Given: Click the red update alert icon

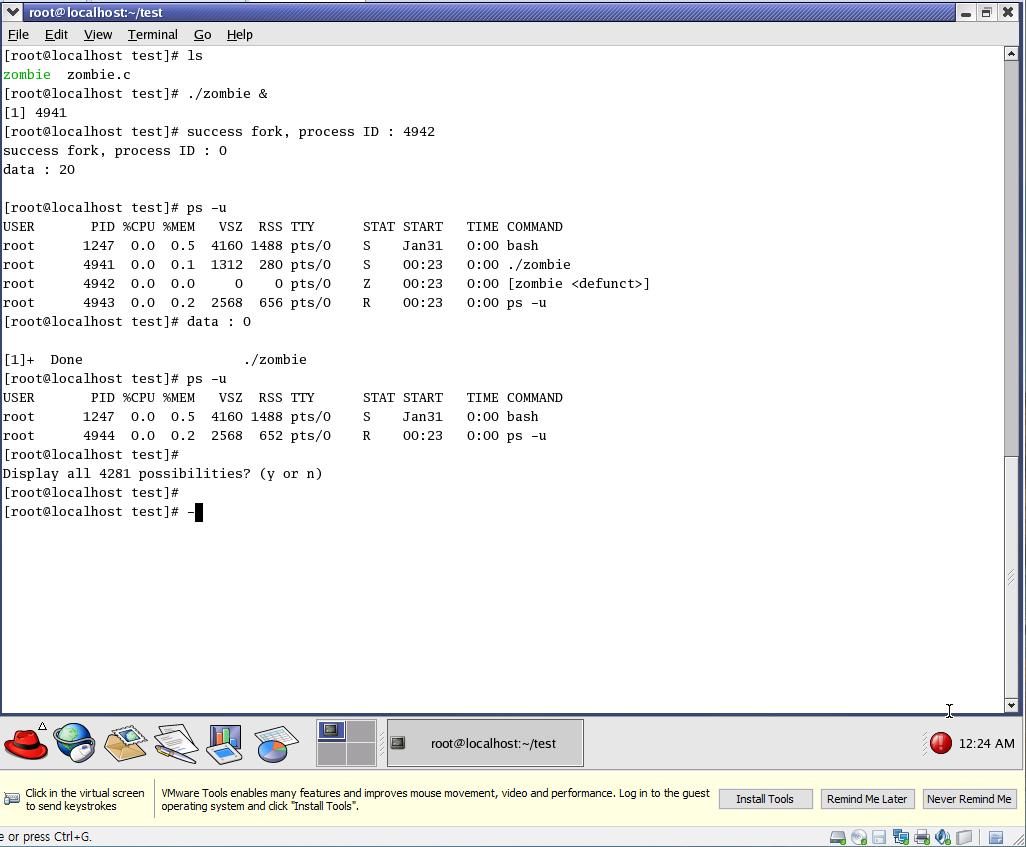Looking at the screenshot, I should [x=940, y=743].
